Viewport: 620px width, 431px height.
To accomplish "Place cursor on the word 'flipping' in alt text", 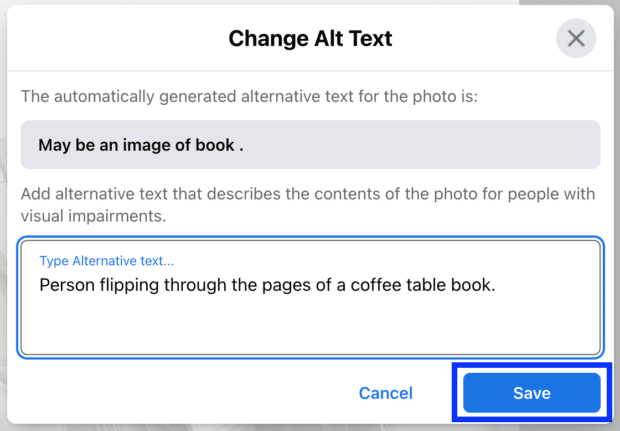I will 129,285.
